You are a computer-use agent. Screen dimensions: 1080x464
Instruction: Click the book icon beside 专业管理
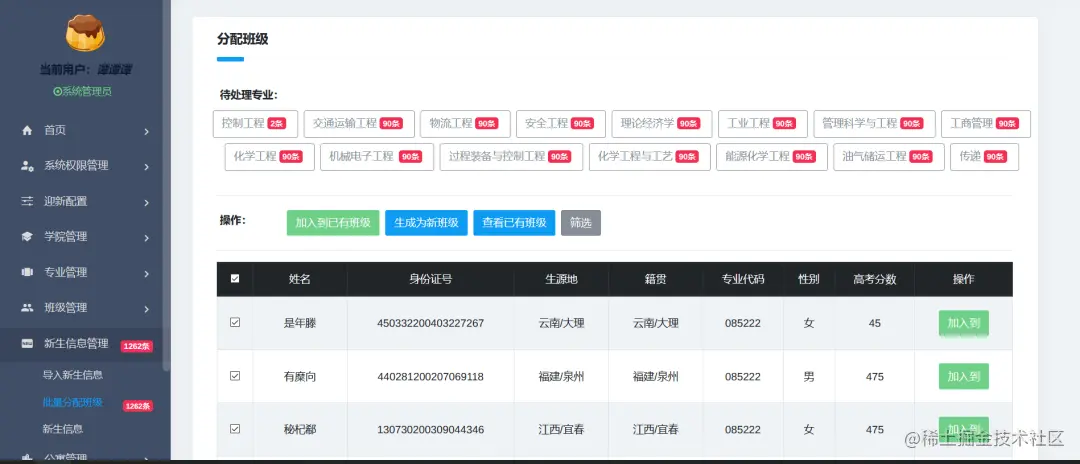pos(28,273)
